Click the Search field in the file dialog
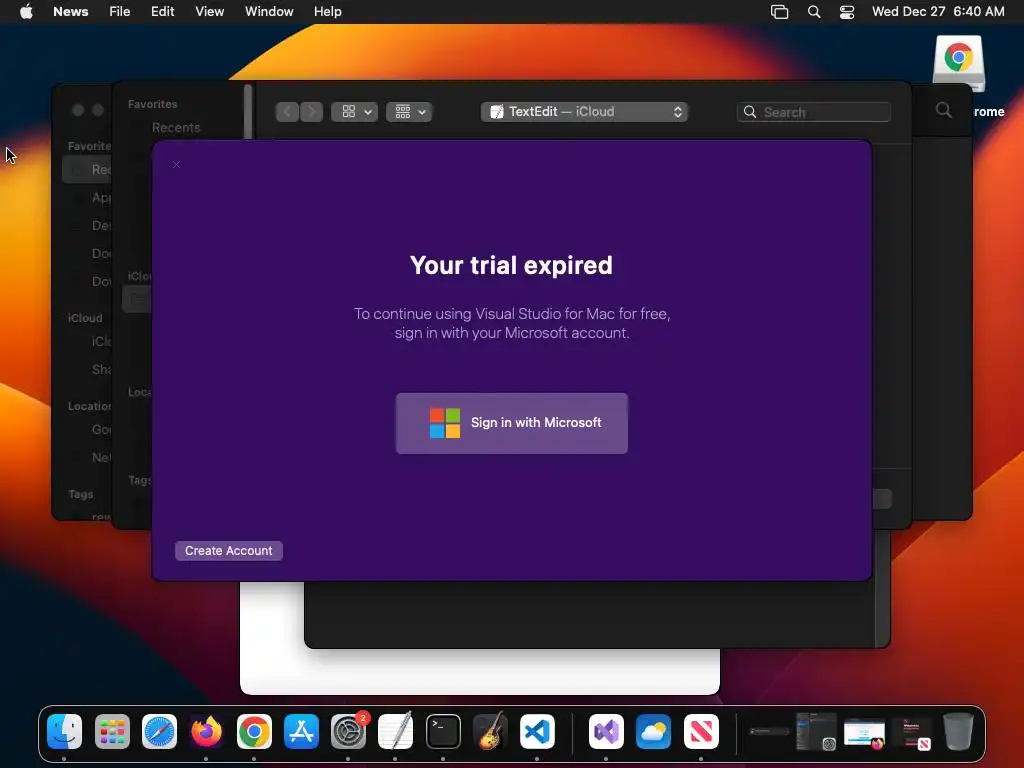 [814, 112]
